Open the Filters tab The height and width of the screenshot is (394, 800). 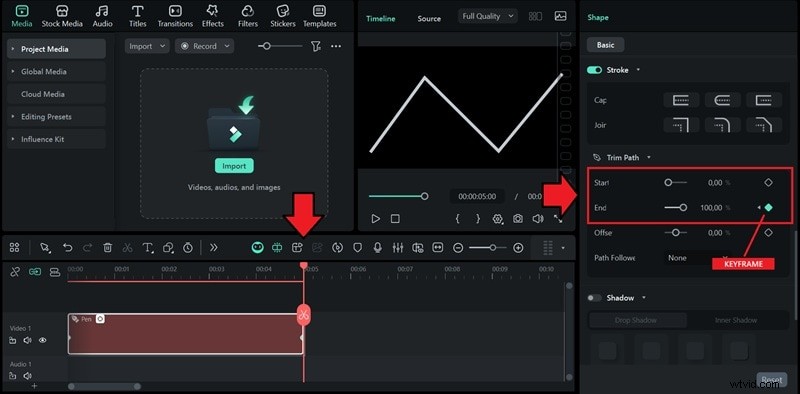(x=247, y=16)
